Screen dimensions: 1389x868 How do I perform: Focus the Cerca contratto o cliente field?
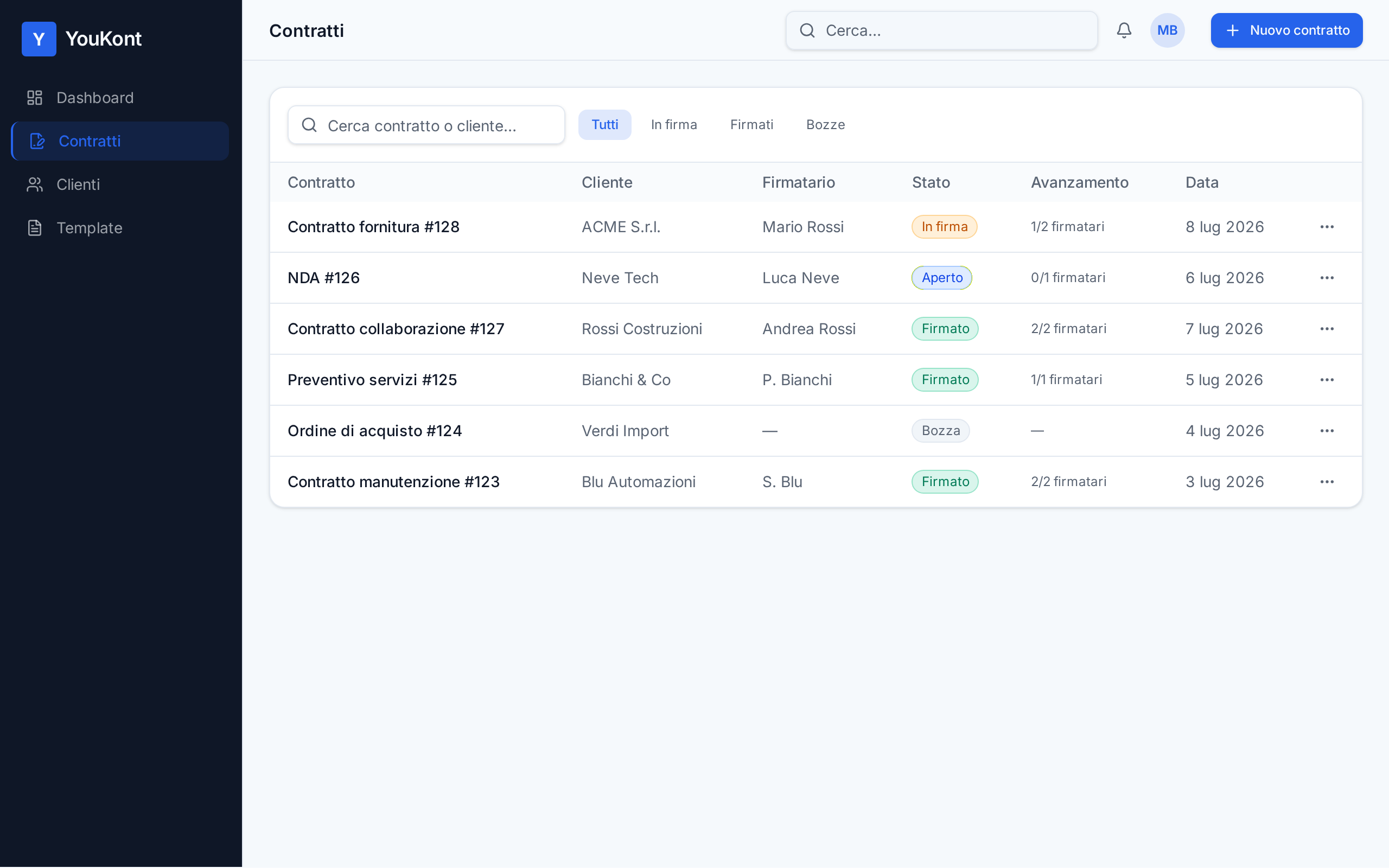pos(426,125)
